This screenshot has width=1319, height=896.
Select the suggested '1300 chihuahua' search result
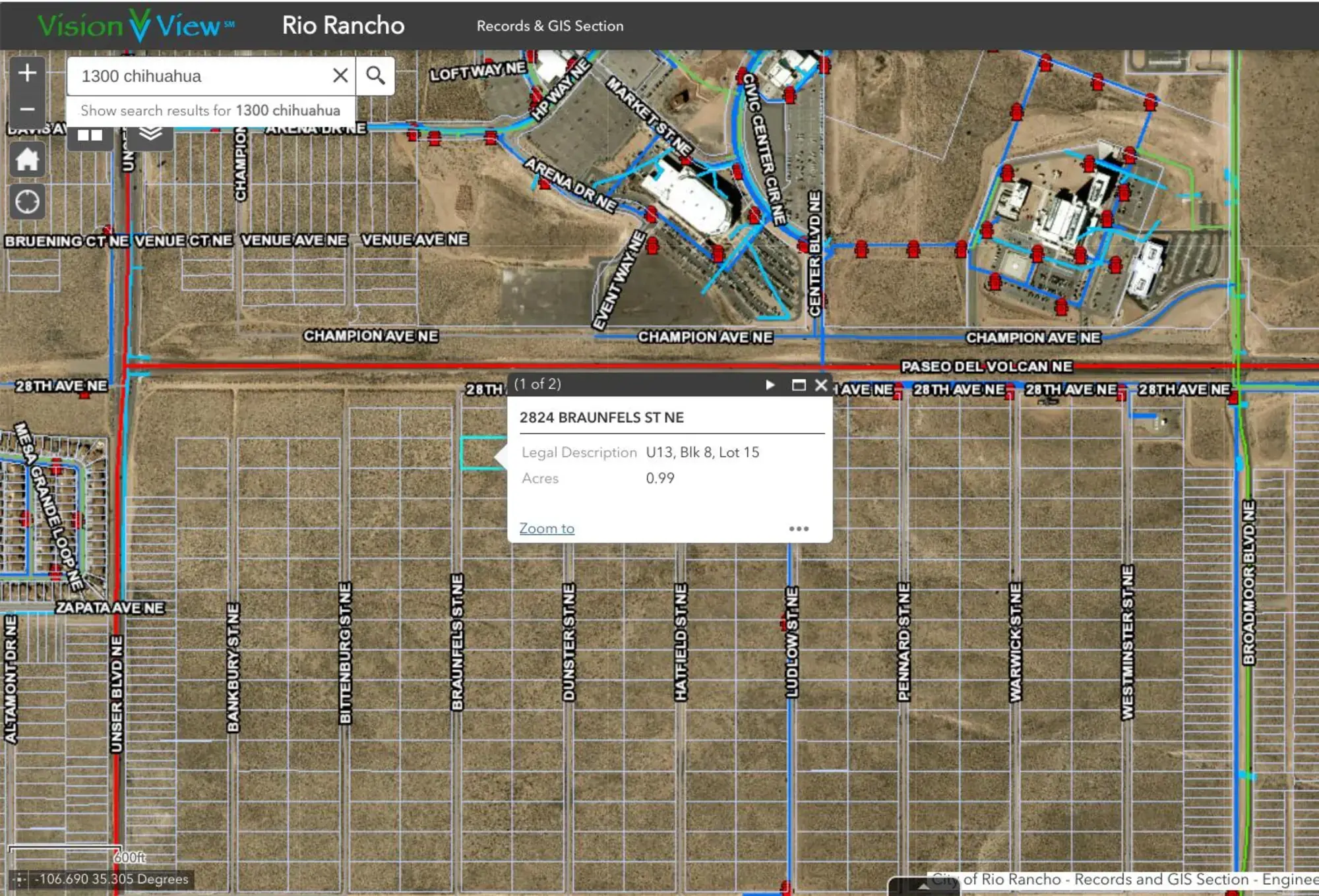(210, 110)
